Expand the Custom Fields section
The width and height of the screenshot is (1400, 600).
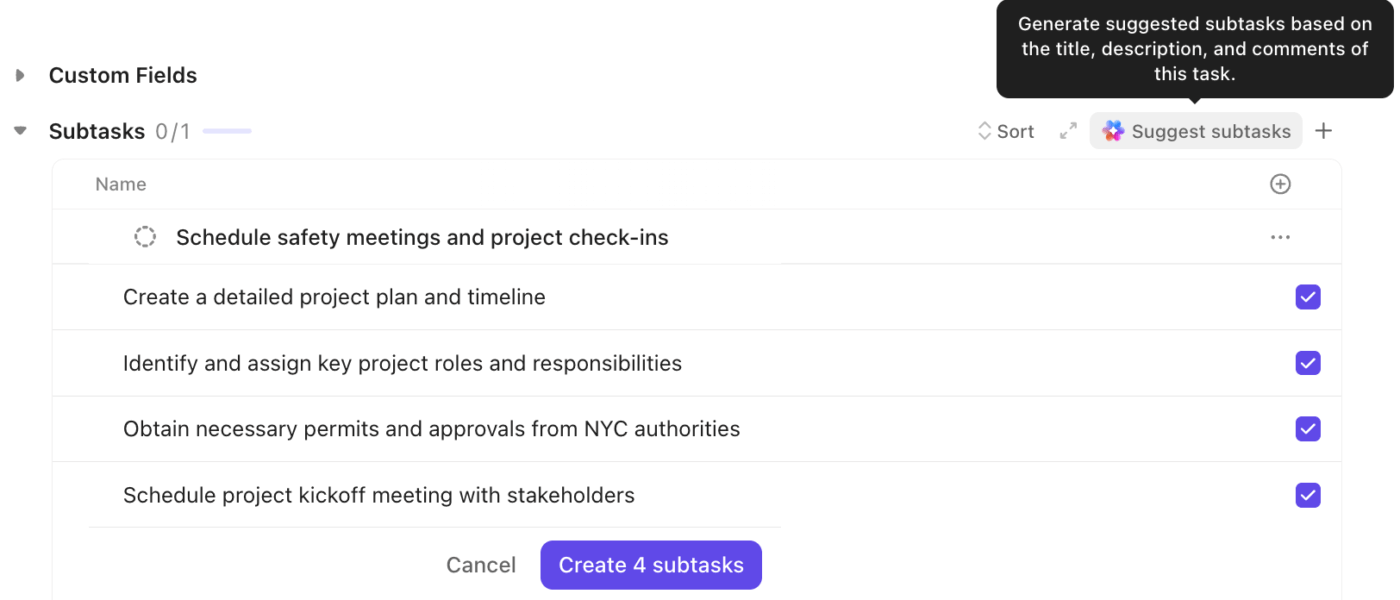click(19, 74)
